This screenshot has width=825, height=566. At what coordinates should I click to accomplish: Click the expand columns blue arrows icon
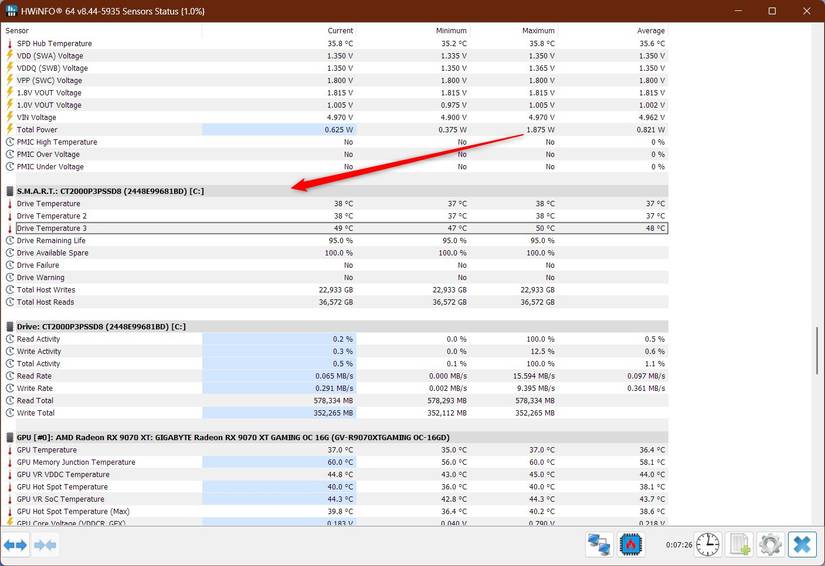point(15,545)
